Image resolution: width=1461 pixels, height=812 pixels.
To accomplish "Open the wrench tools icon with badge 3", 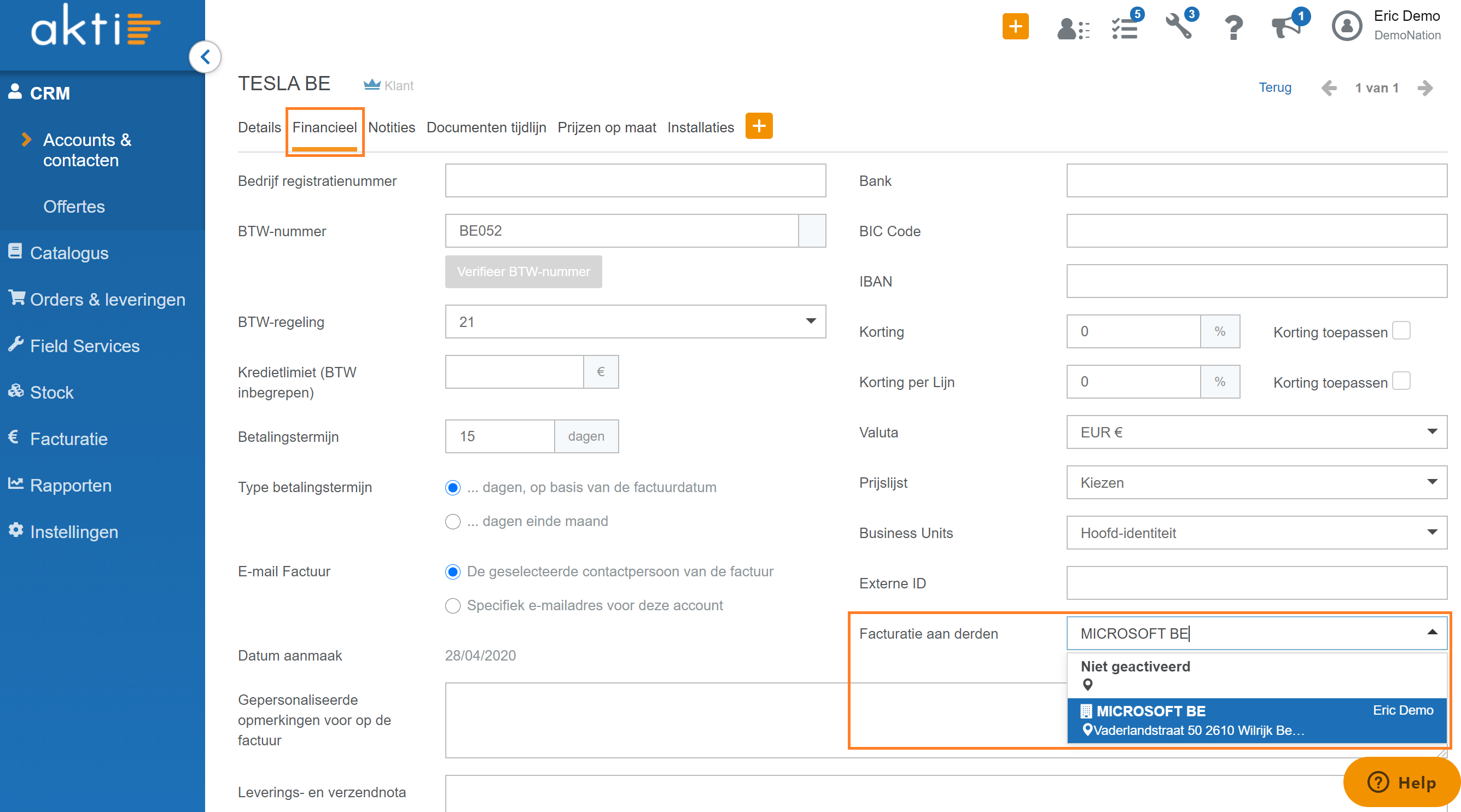I will click(1179, 27).
